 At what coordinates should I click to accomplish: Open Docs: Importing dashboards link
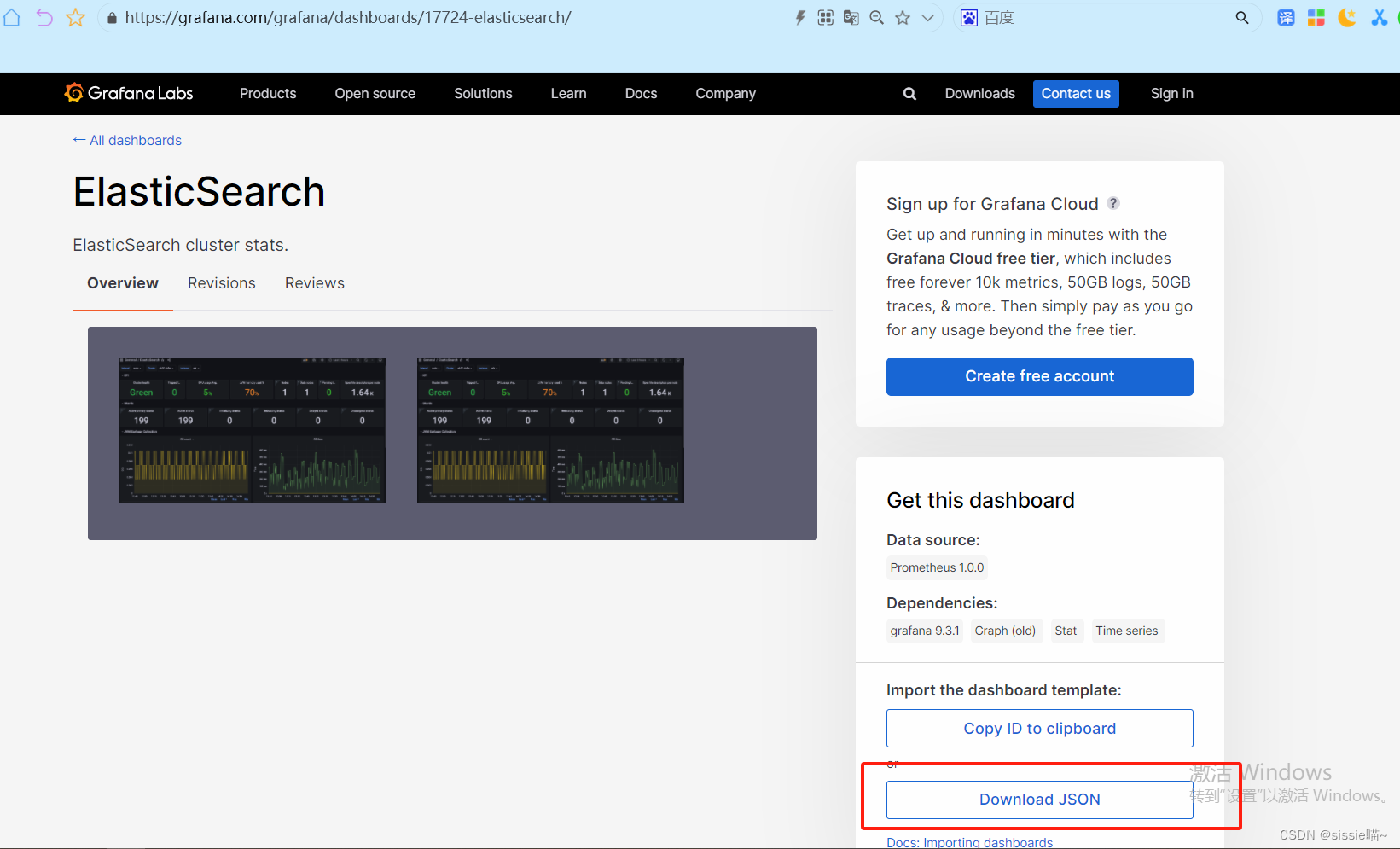[969, 842]
